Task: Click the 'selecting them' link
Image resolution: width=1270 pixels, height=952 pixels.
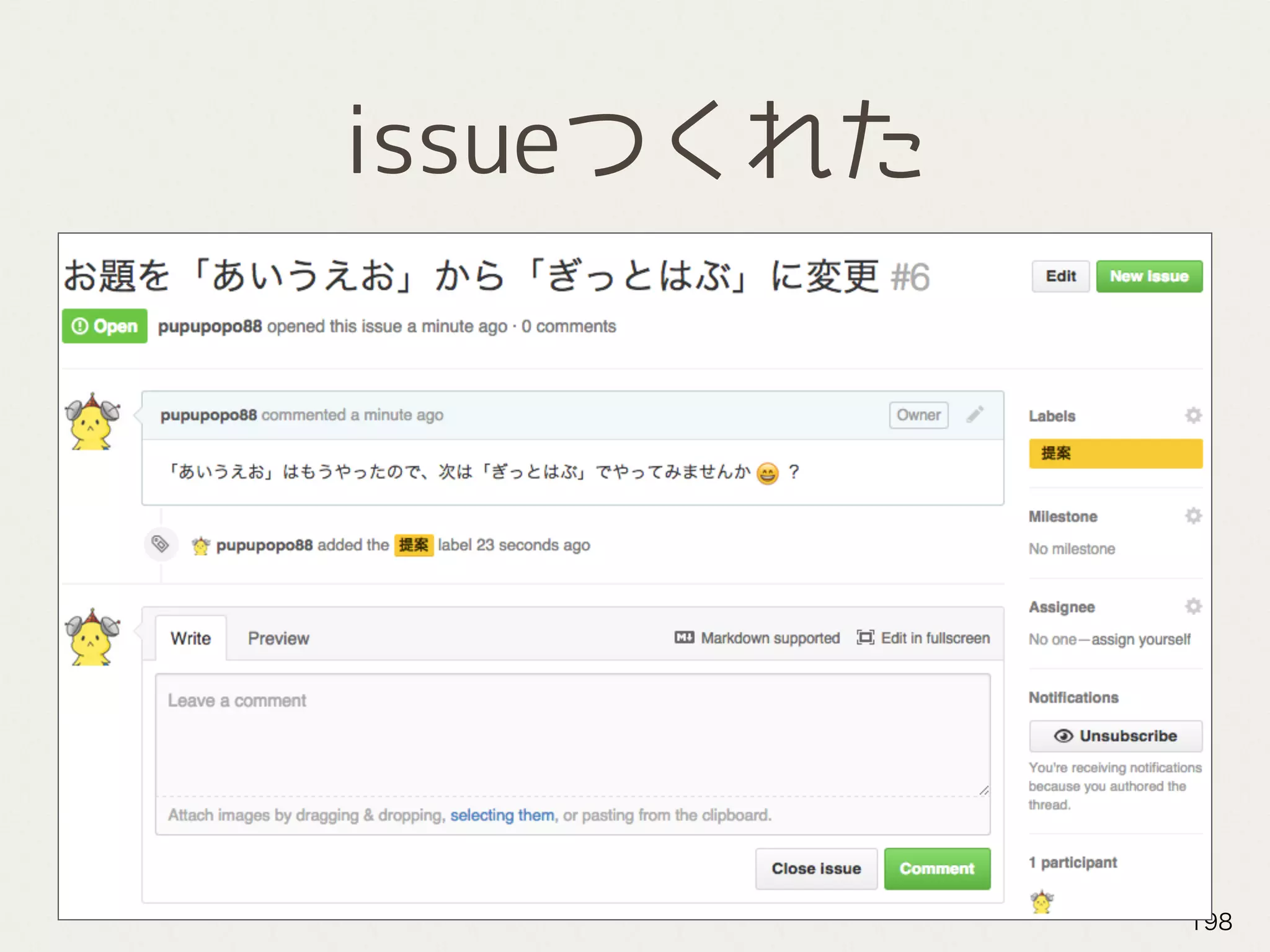Action: pyautogui.click(x=502, y=815)
